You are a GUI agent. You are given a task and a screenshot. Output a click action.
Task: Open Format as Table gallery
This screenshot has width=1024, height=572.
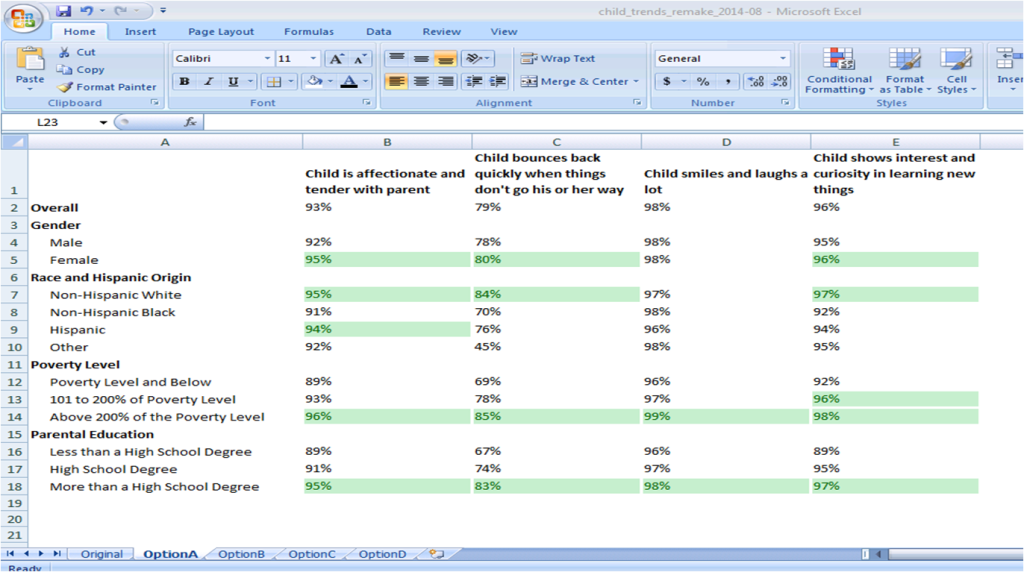904,71
